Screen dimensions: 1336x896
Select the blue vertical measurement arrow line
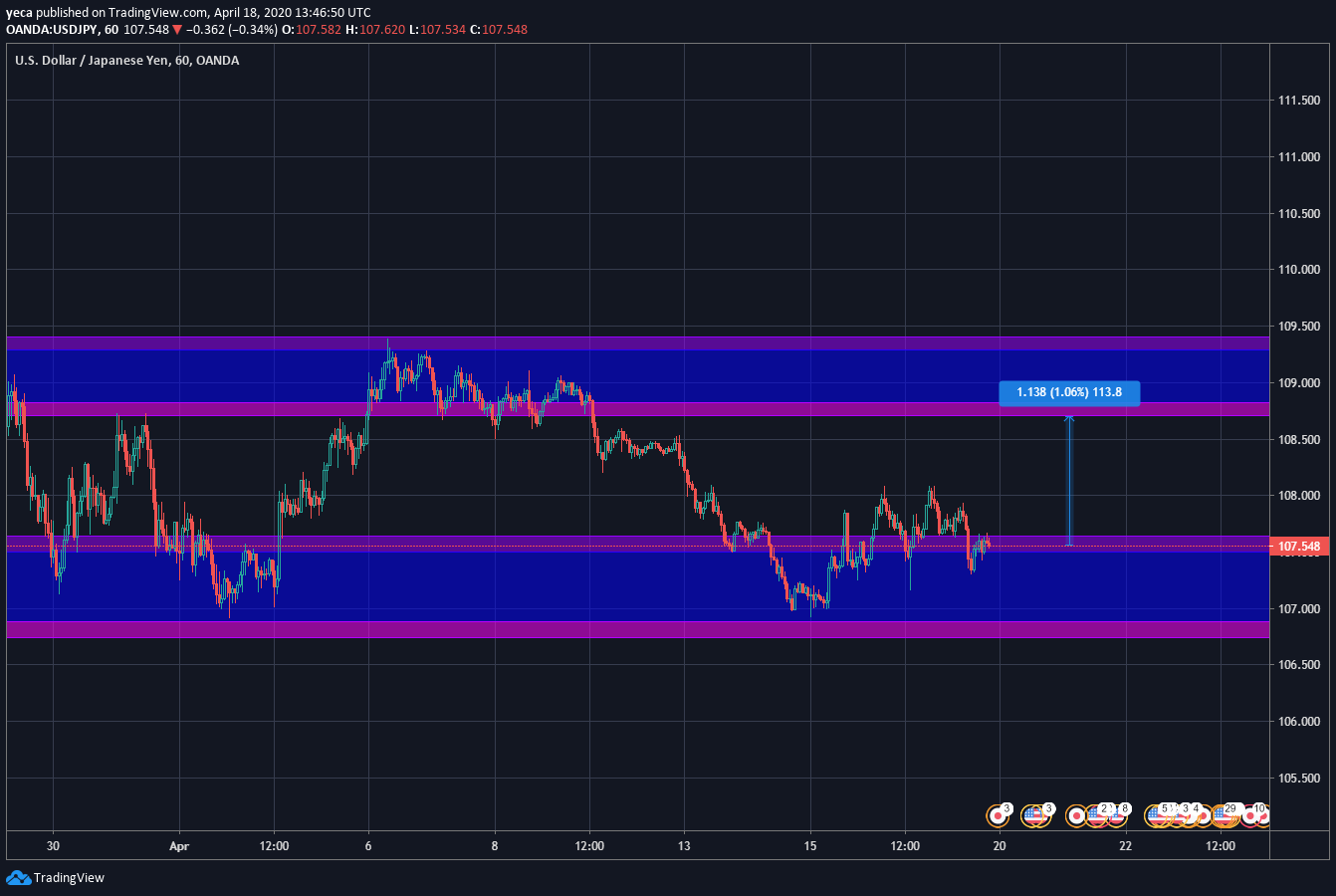(x=1069, y=480)
